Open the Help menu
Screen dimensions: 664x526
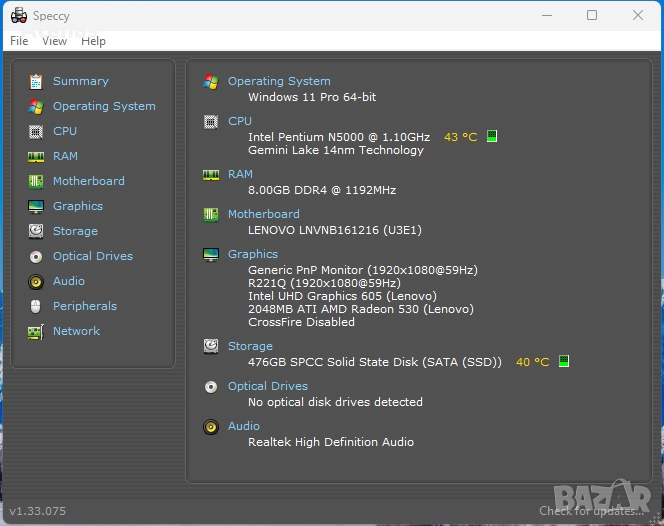click(94, 41)
